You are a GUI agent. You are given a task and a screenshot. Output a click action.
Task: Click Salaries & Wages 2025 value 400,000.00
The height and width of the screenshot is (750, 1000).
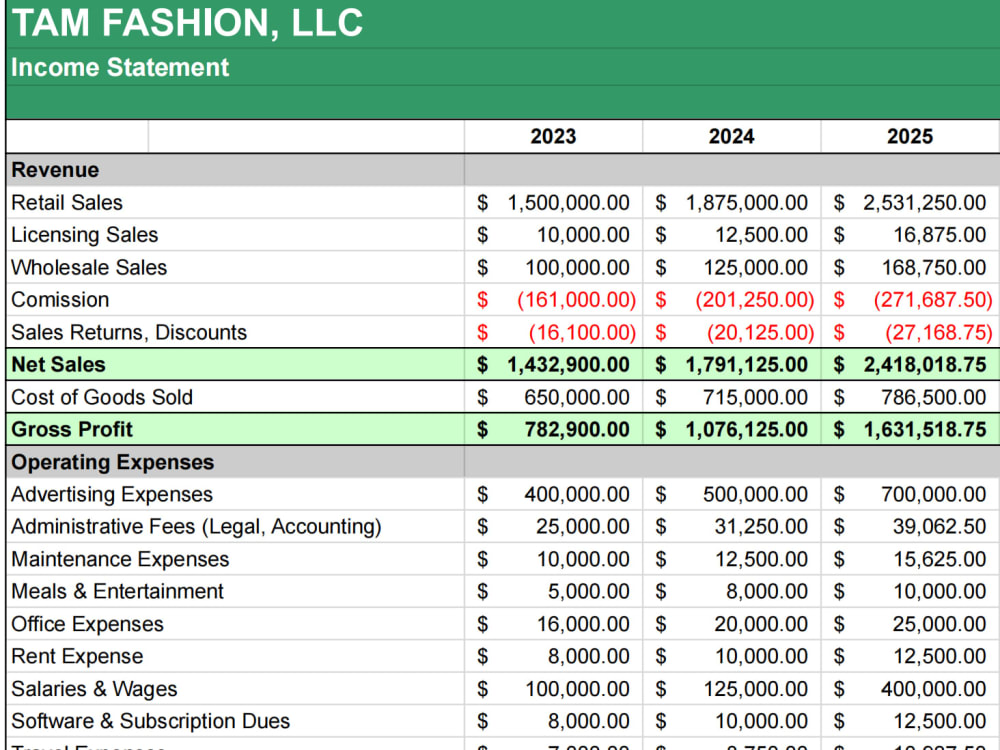coord(934,689)
